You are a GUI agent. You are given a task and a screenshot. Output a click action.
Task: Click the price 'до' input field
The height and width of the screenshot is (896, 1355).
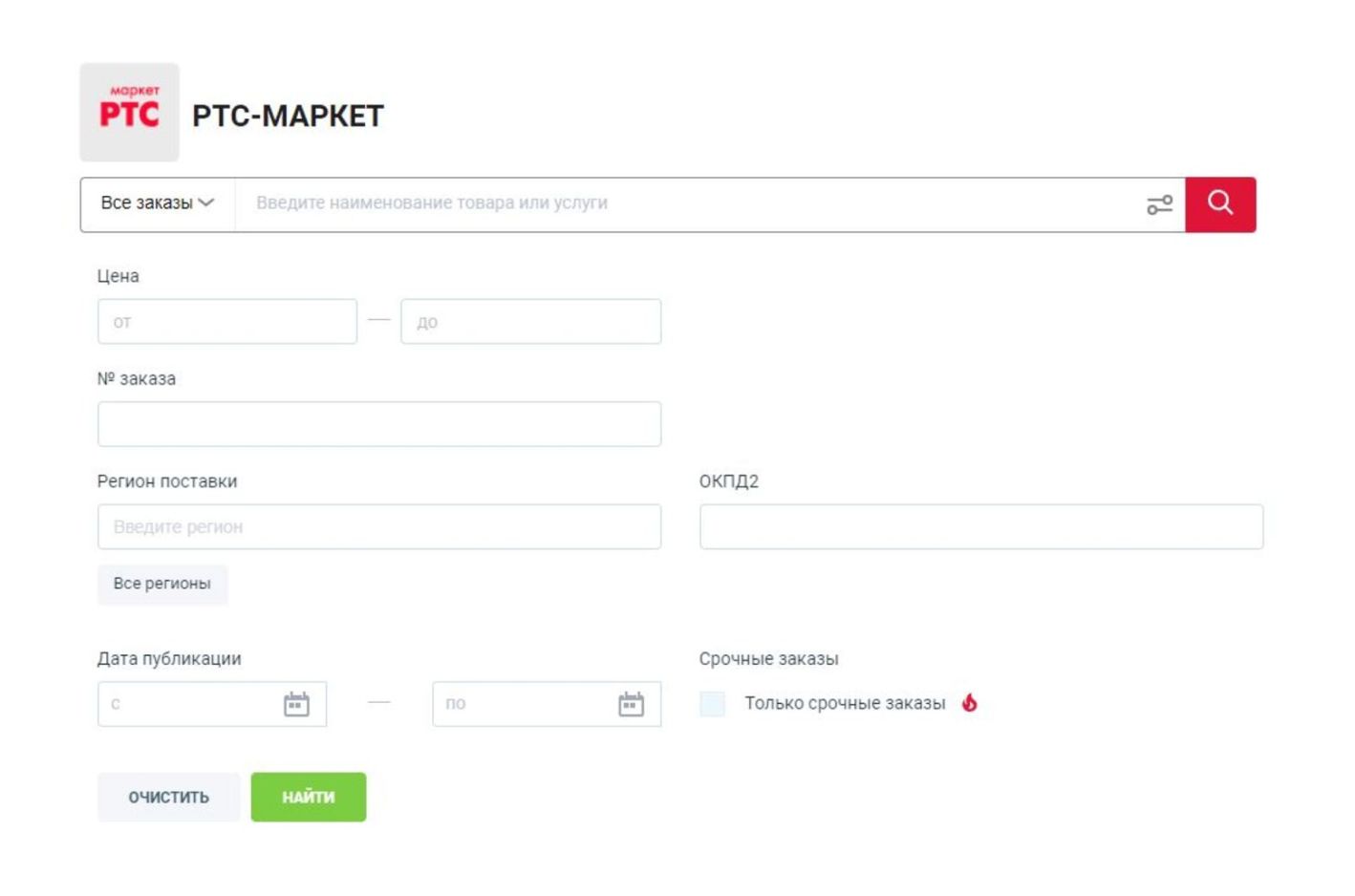tap(530, 322)
